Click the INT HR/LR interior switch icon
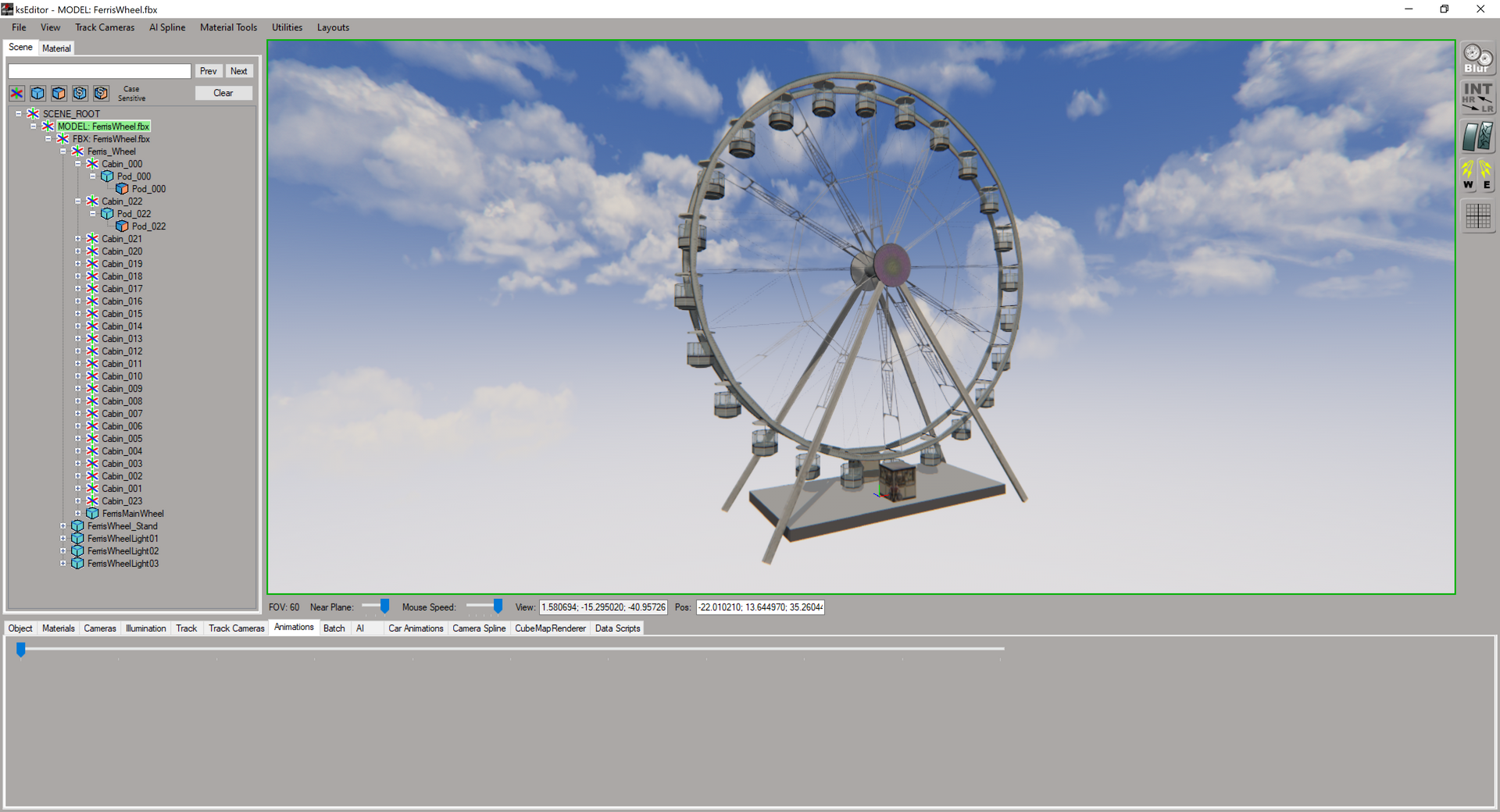Viewport: 1500px width, 812px height. [x=1477, y=98]
